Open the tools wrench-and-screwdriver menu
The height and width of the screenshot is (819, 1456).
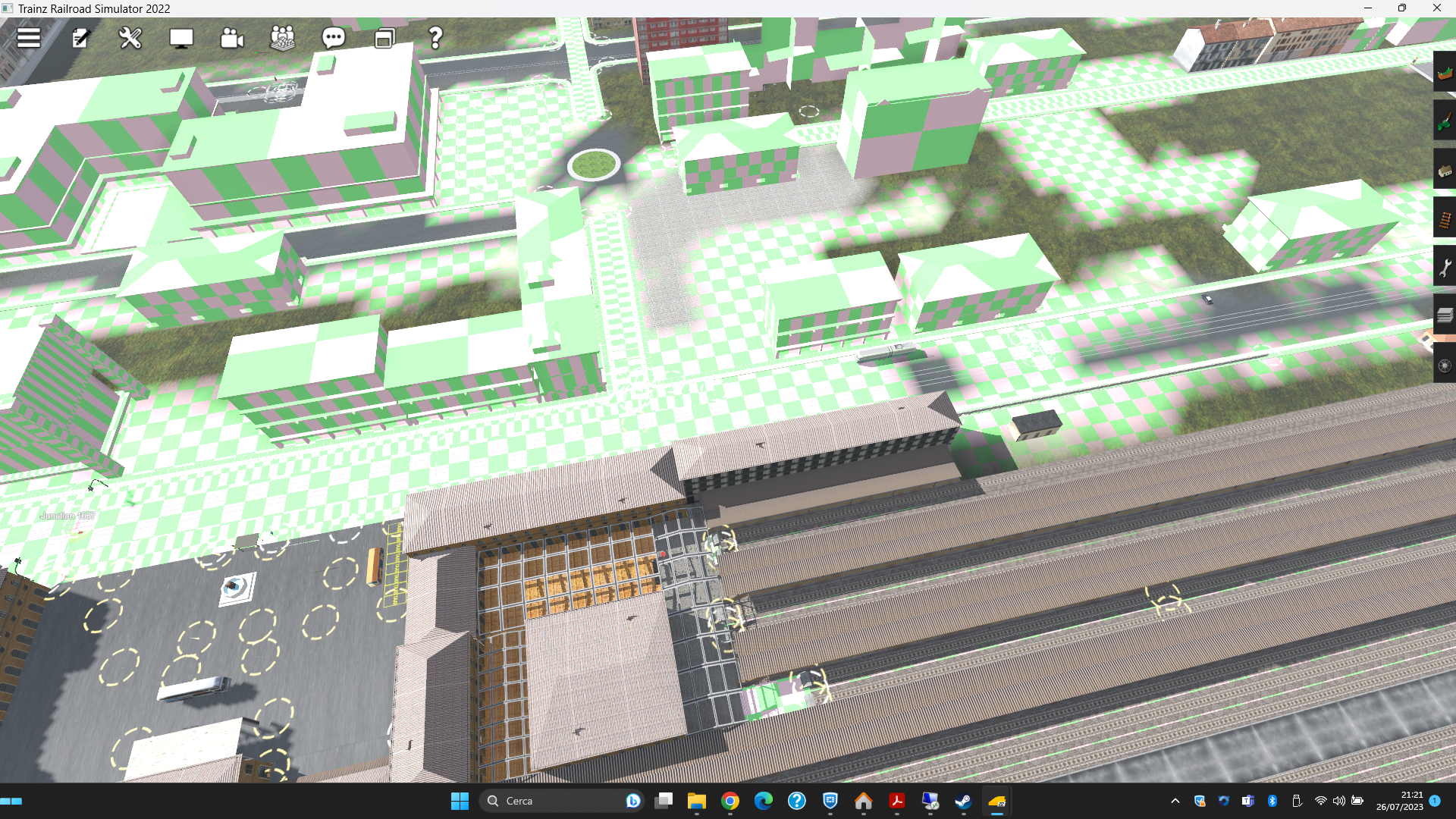pyautogui.click(x=130, y=38)
